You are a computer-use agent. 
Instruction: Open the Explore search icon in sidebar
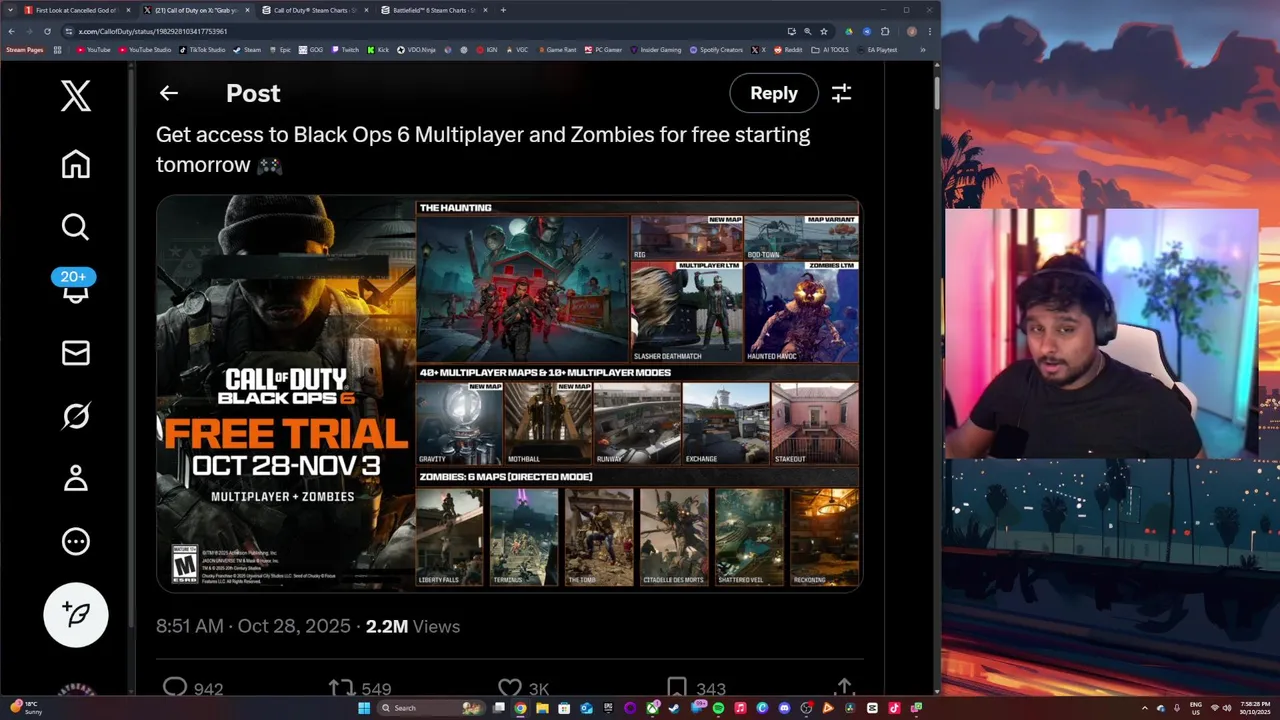76,227
